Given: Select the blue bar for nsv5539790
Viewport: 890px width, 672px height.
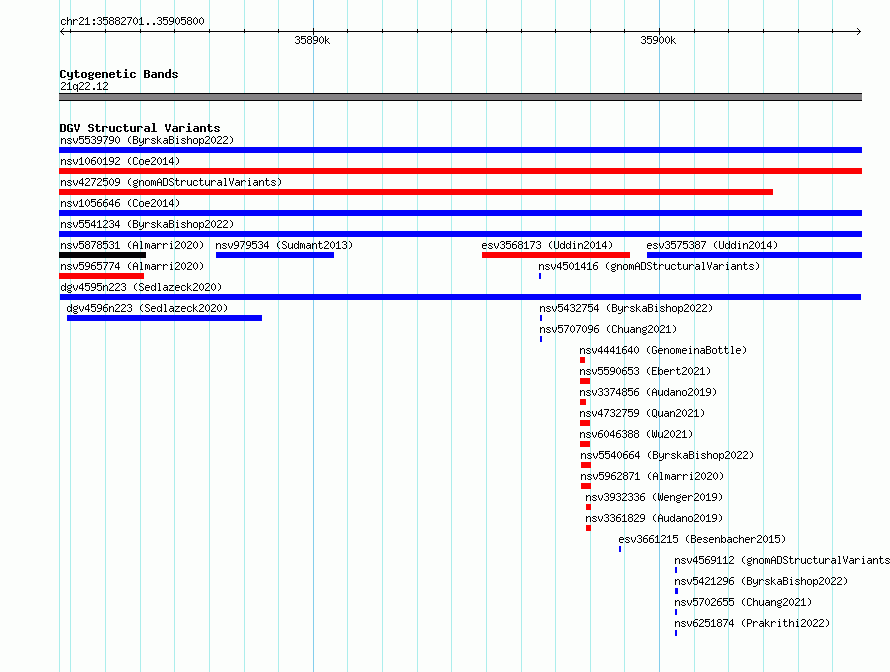Looking at the screenshot, I should click(x=460, y=150).
